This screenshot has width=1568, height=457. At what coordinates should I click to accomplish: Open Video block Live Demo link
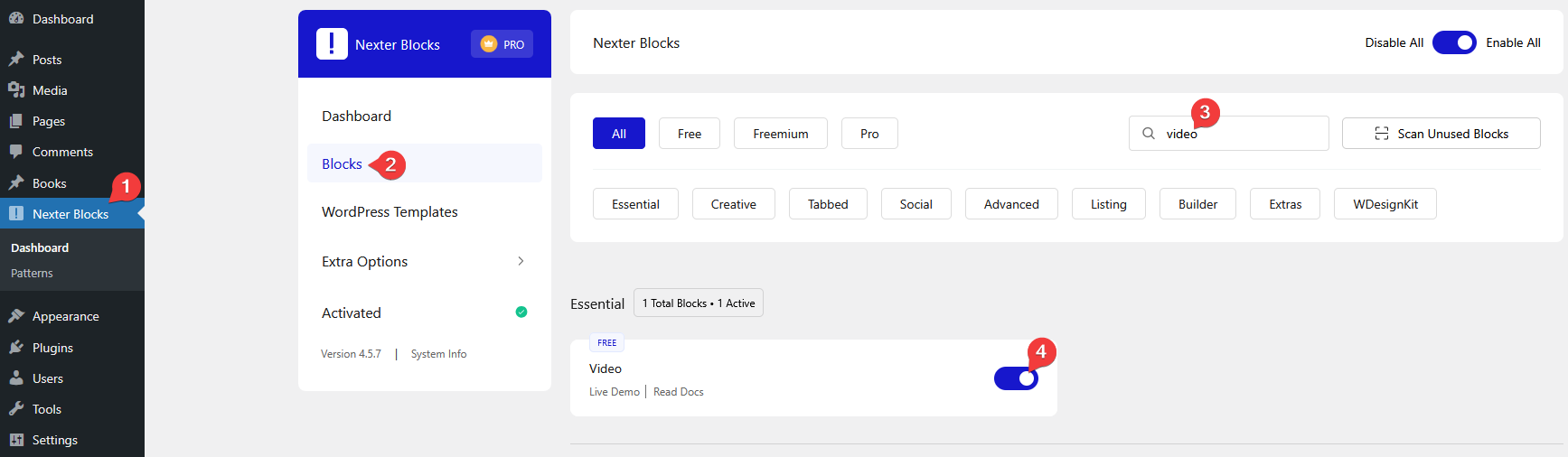tap(615, 392)
